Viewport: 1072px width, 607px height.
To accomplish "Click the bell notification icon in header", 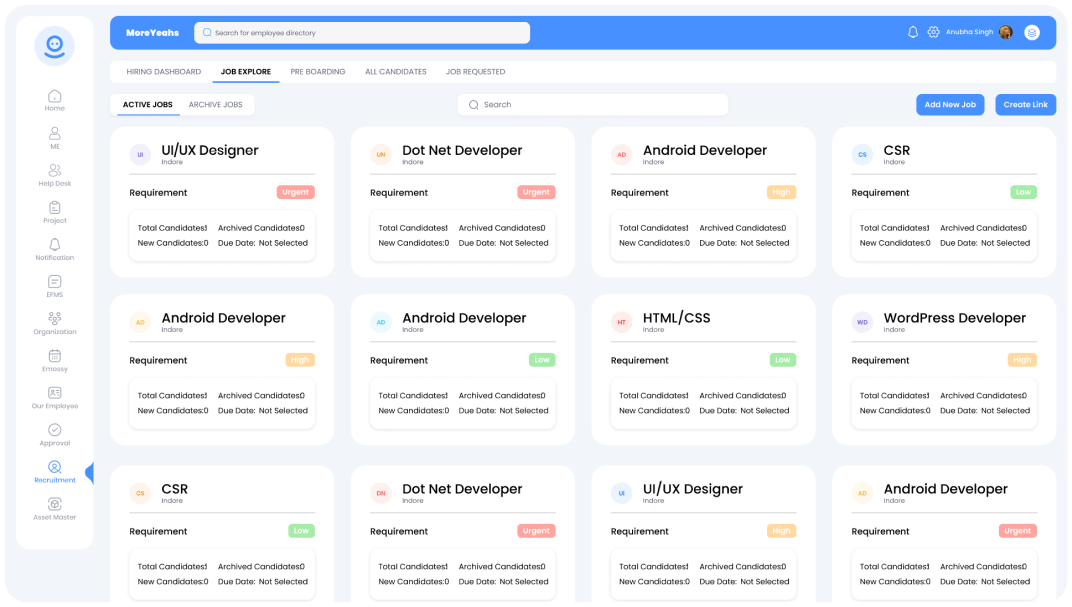I will click(x=912, y=32).
